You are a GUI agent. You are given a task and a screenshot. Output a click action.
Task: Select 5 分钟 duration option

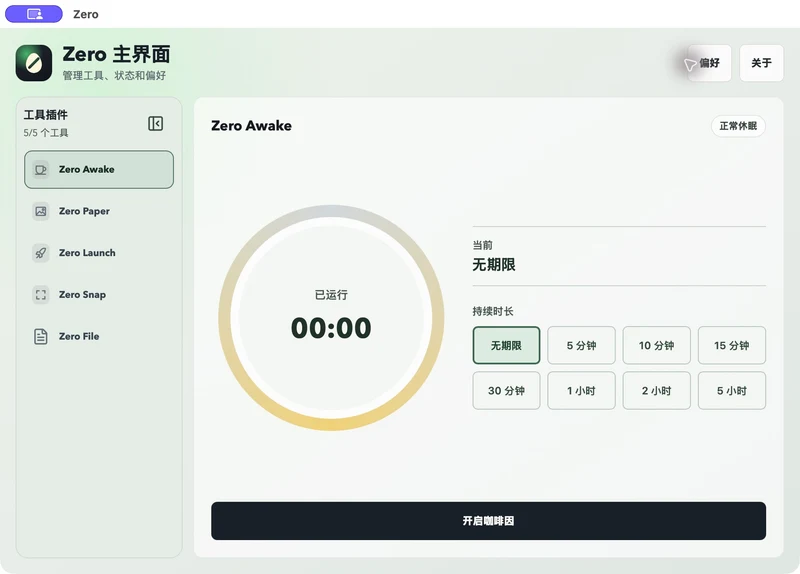click(x=582, y=345)
